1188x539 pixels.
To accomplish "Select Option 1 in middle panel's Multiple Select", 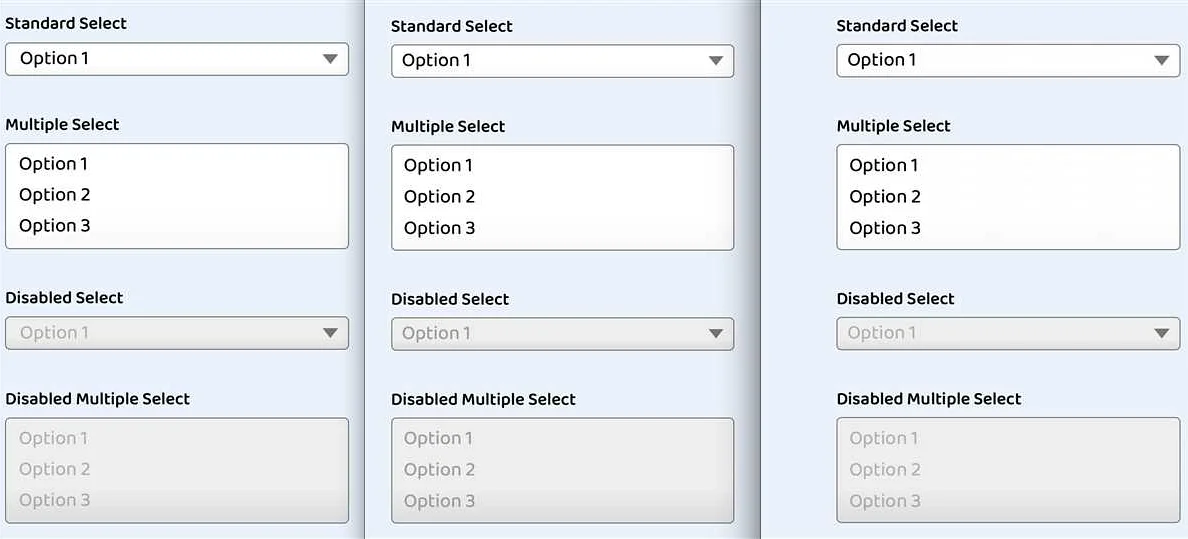I will 562,165.
